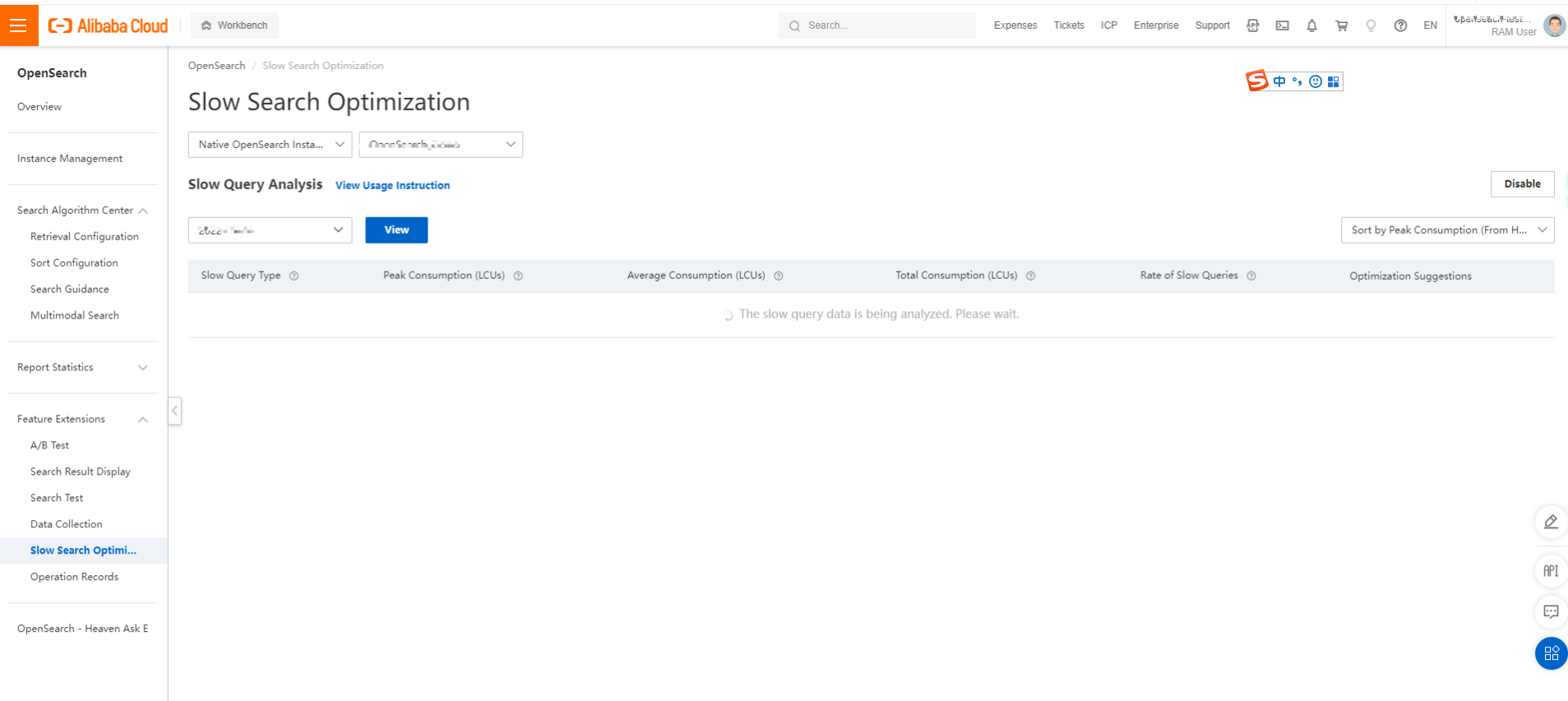Open Sort by Peak Consumption dropdown
The width and height of the screenshot is (1568, 701).
pos(1447,230)
